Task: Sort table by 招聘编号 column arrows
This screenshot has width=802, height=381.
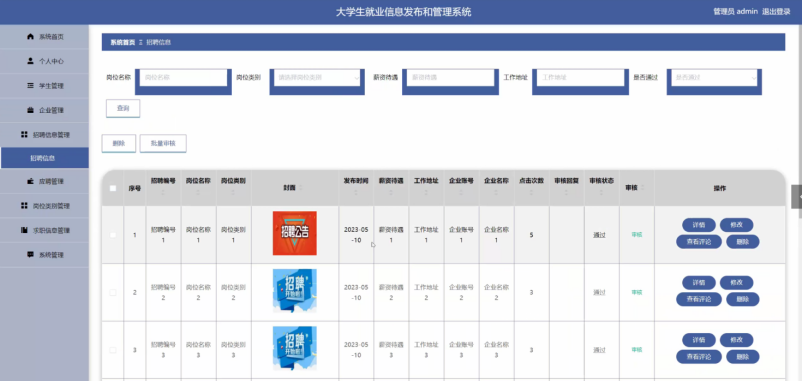Action: [163, 193]
